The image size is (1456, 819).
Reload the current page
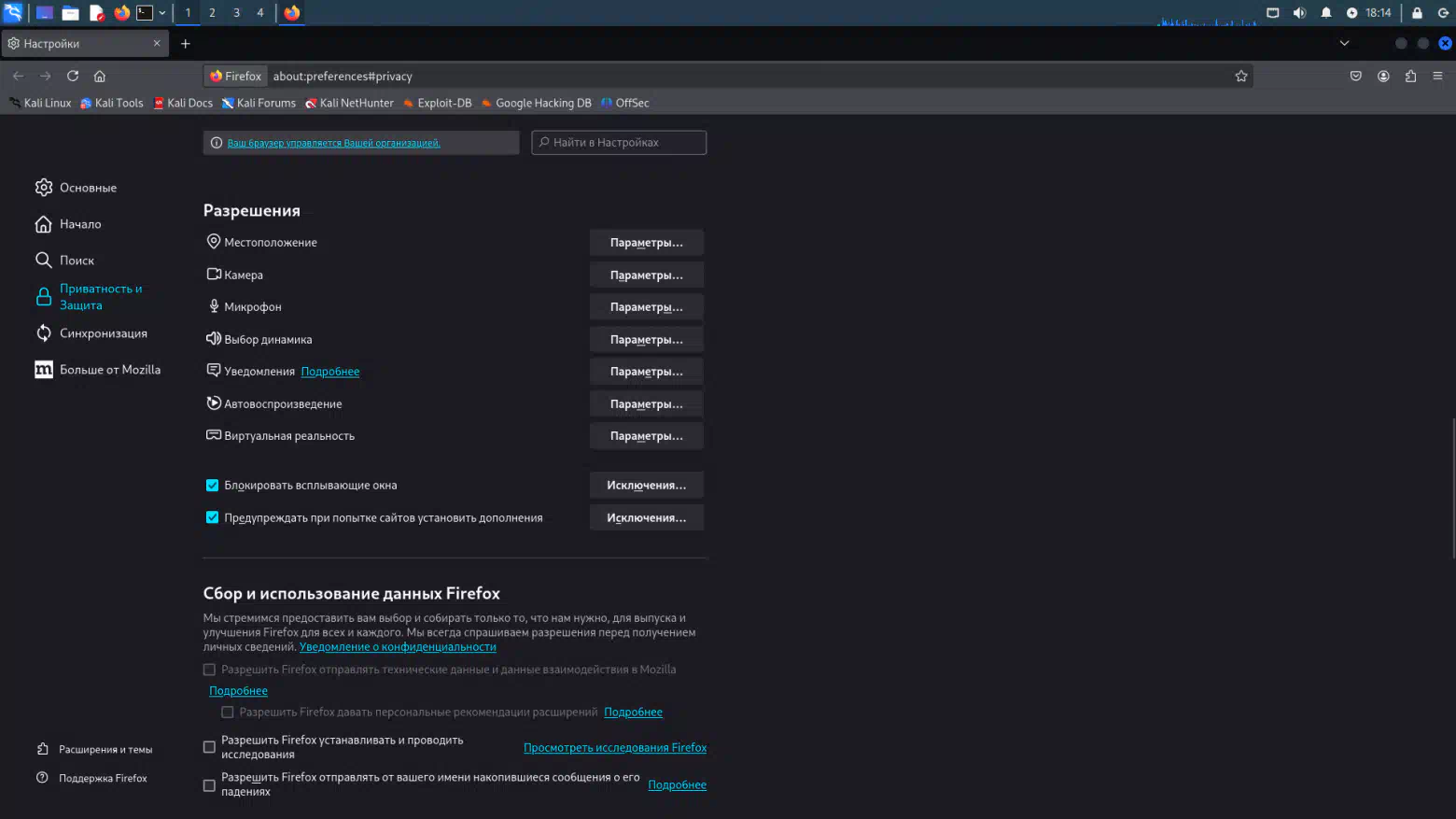(73, 76)
